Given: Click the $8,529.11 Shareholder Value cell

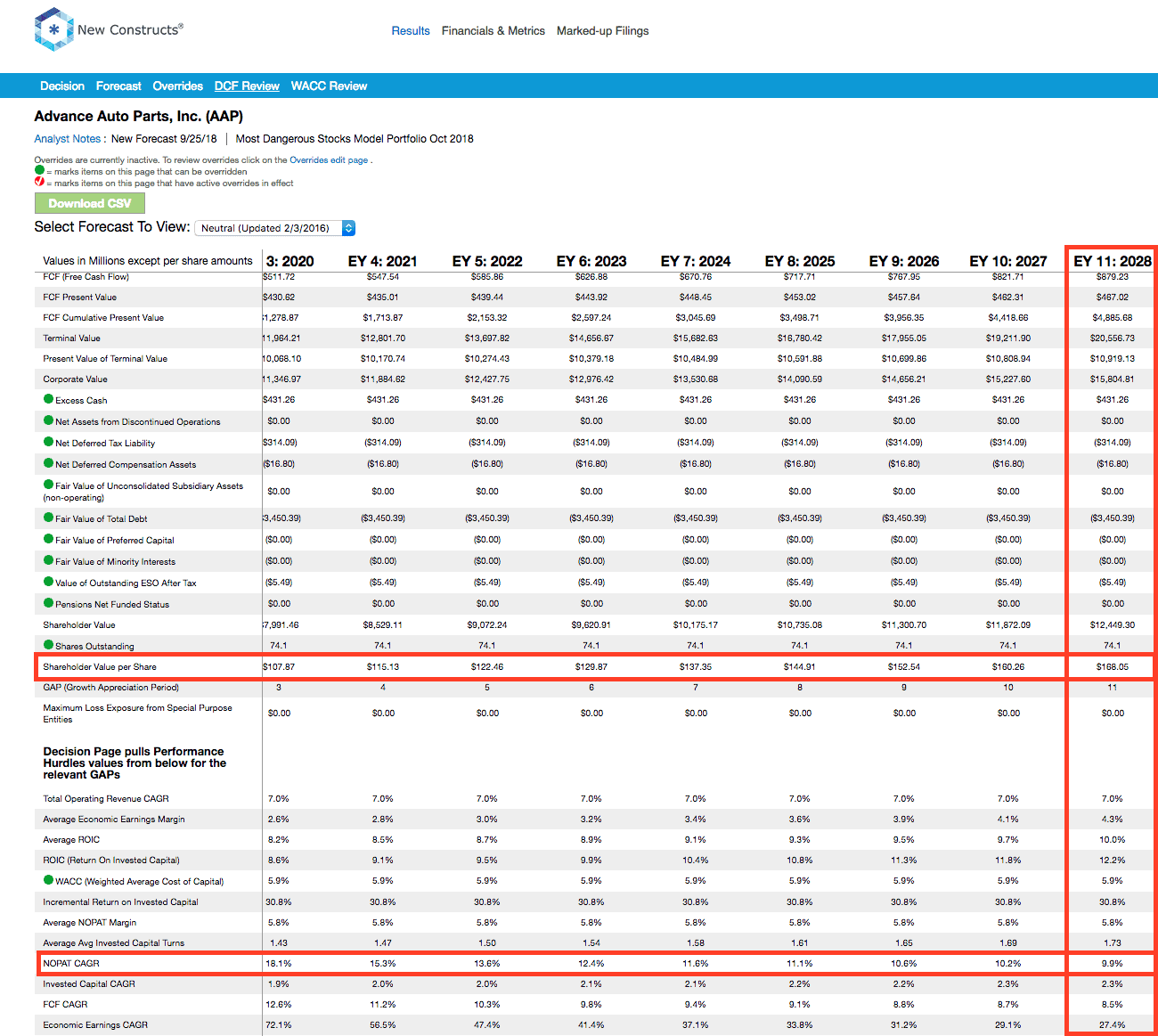Looking at the screenshot, I should 383,624.
